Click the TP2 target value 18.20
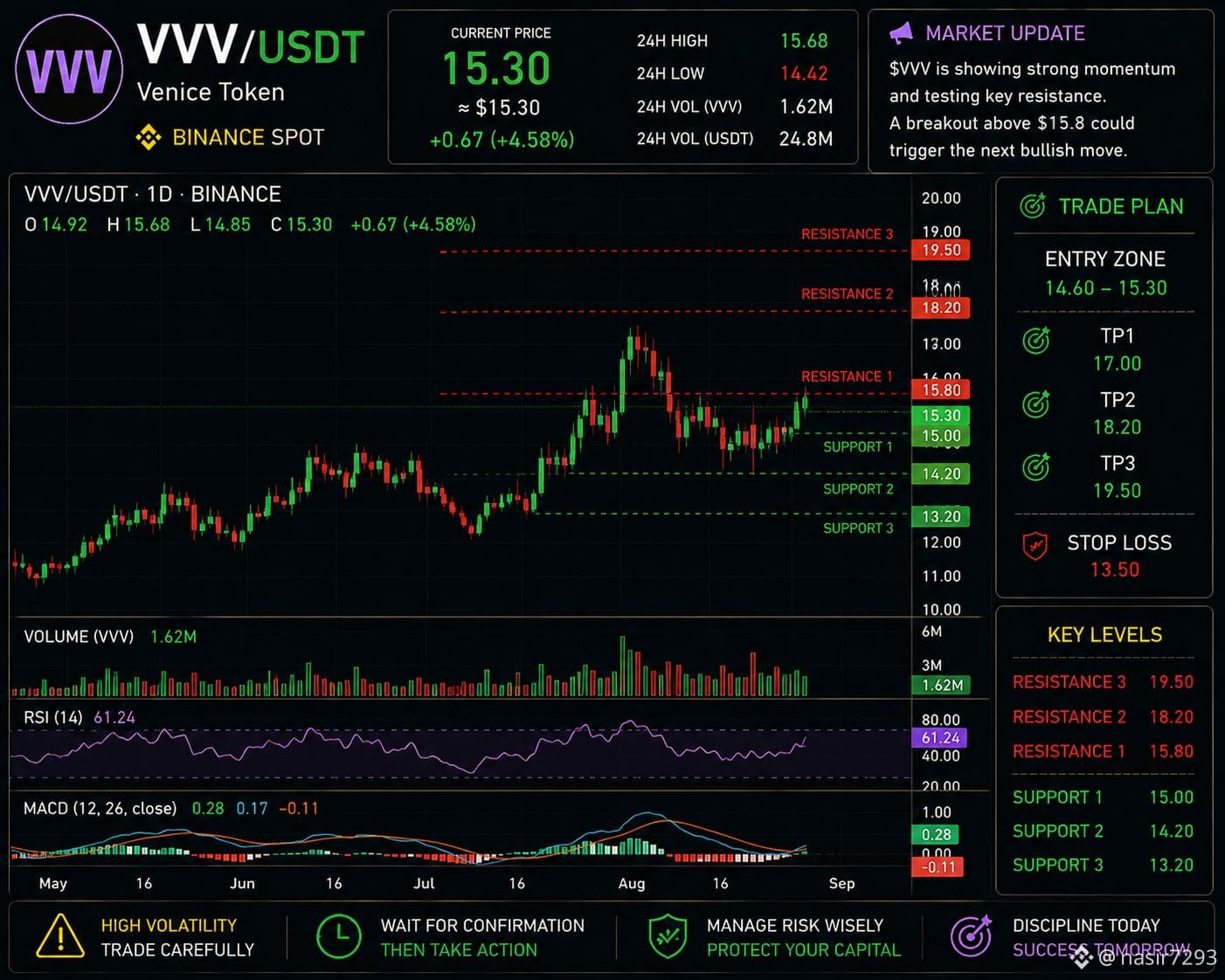The height and width of the screenshot is (980, 1225). pyautogui.click(x=1117, y=427)
